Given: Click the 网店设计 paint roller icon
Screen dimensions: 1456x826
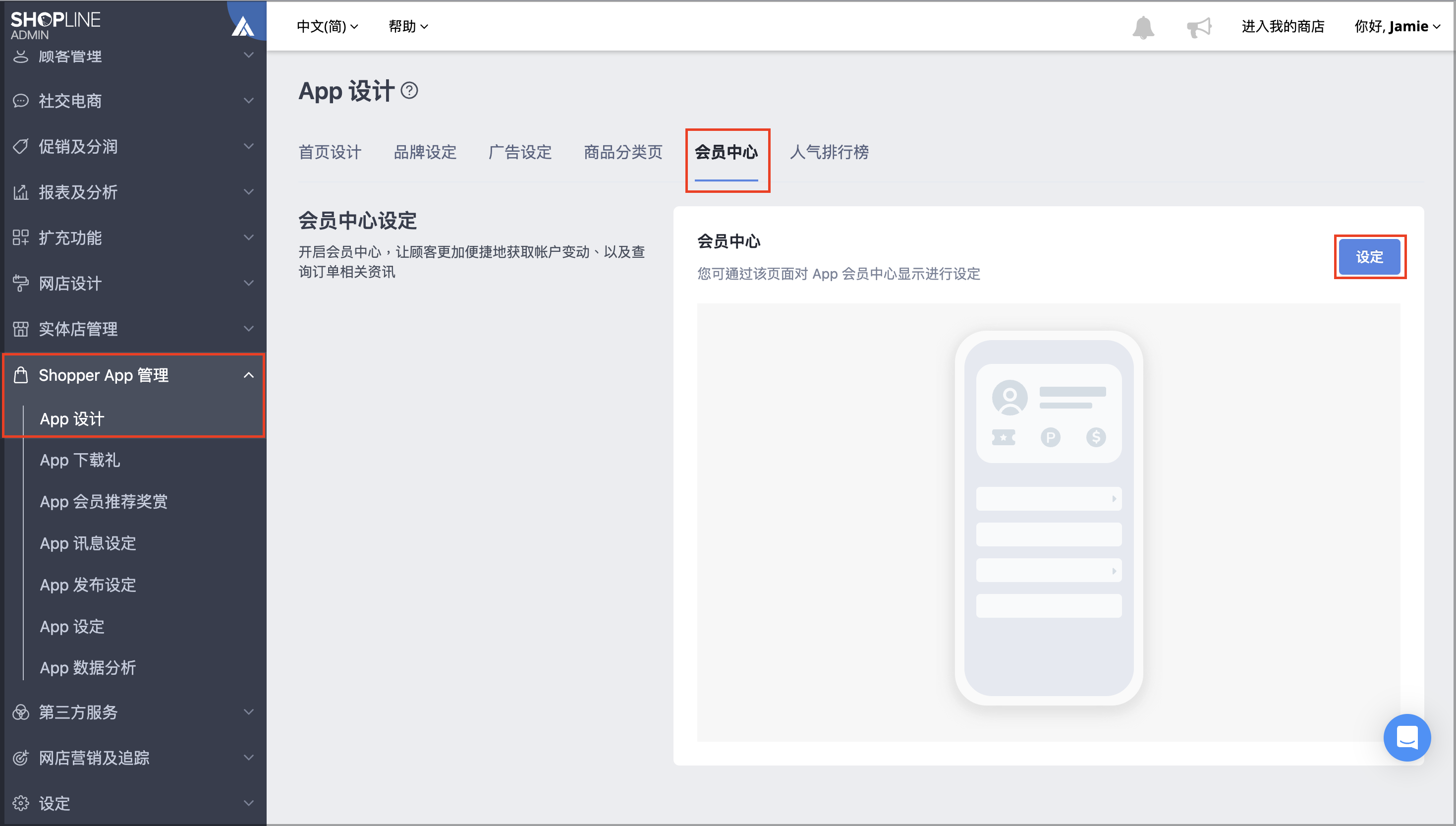Looking at the screenshot, I should point(20,283).
